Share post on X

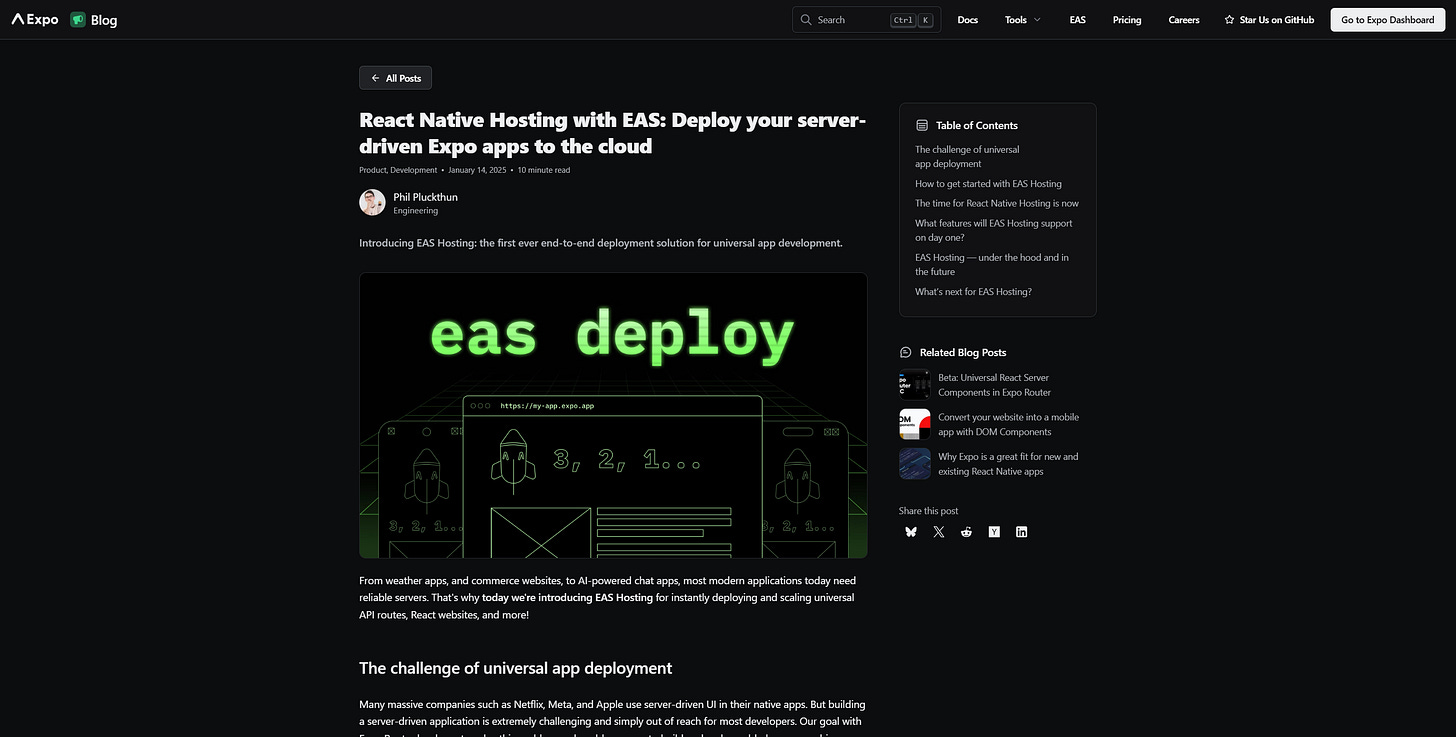[x=938, y=532]
